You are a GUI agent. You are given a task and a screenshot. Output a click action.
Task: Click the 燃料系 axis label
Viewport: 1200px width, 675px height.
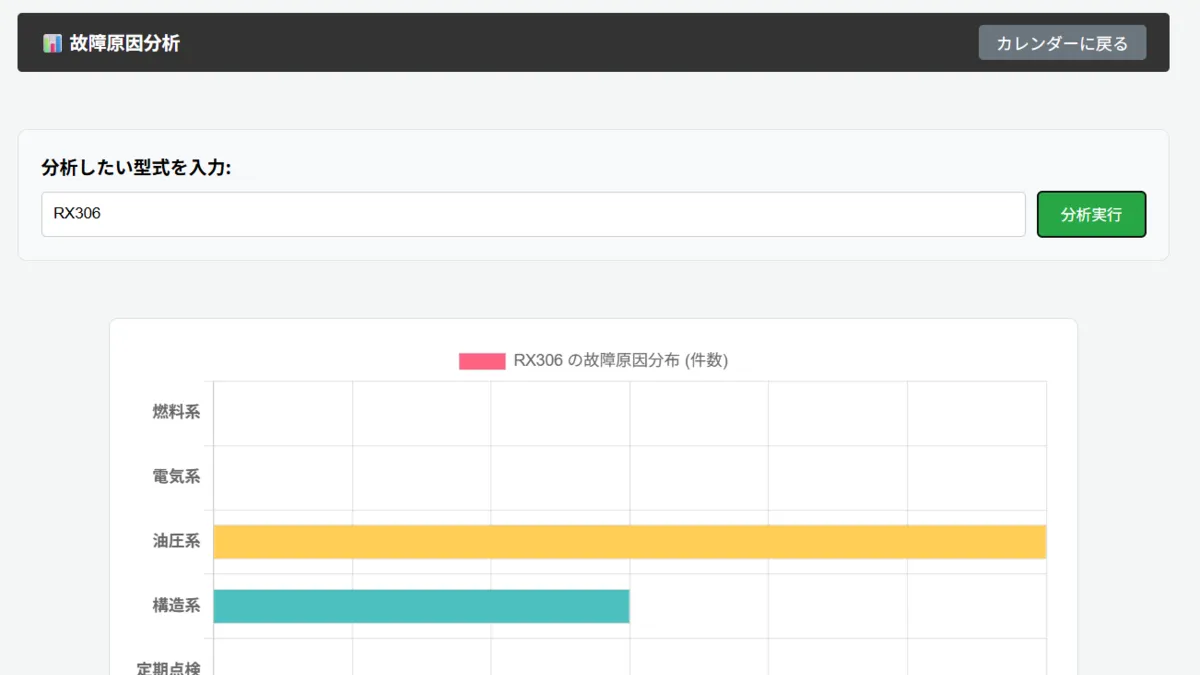click(x=176, y=412)
